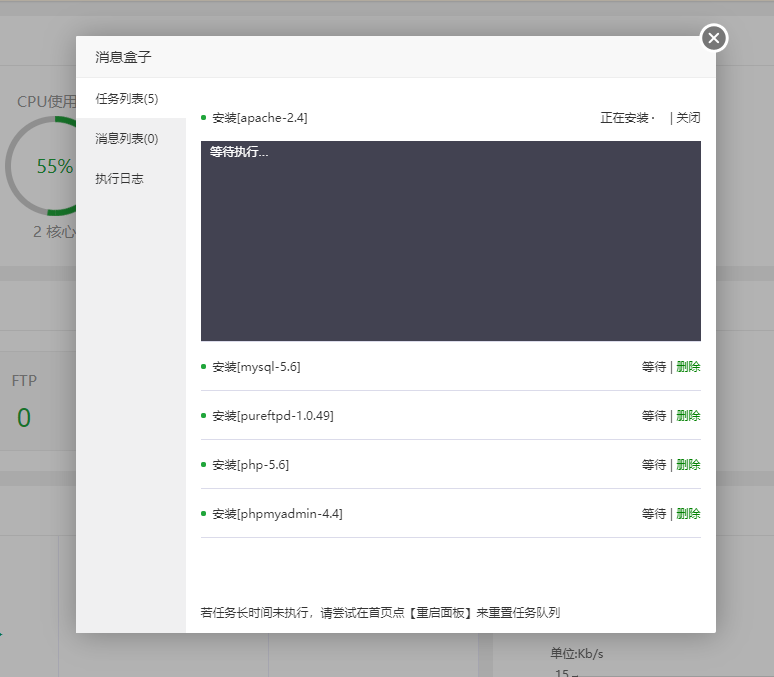Viewport: 774px width, 677px height.
Task: Click the 等待执行... text in the log console
Action: pyautogui.click(x=239, y=152)
